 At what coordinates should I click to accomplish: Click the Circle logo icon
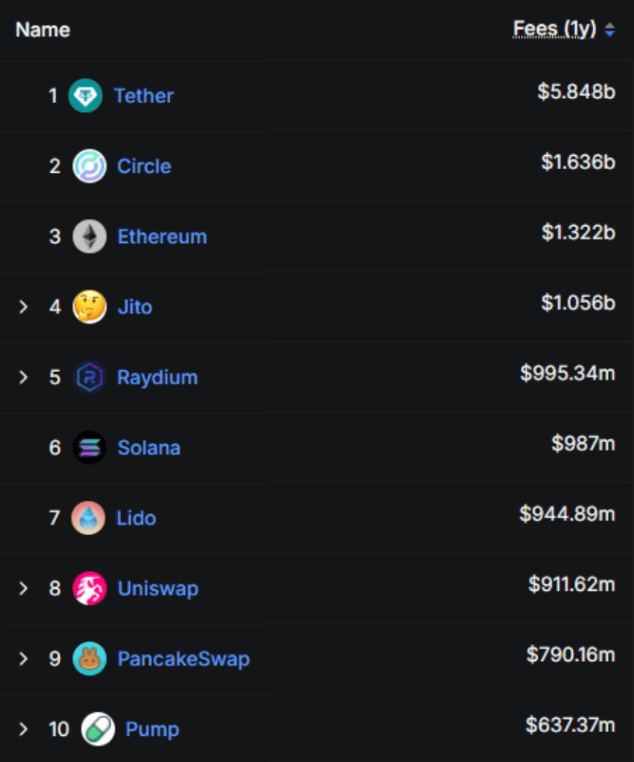(89, 166)
